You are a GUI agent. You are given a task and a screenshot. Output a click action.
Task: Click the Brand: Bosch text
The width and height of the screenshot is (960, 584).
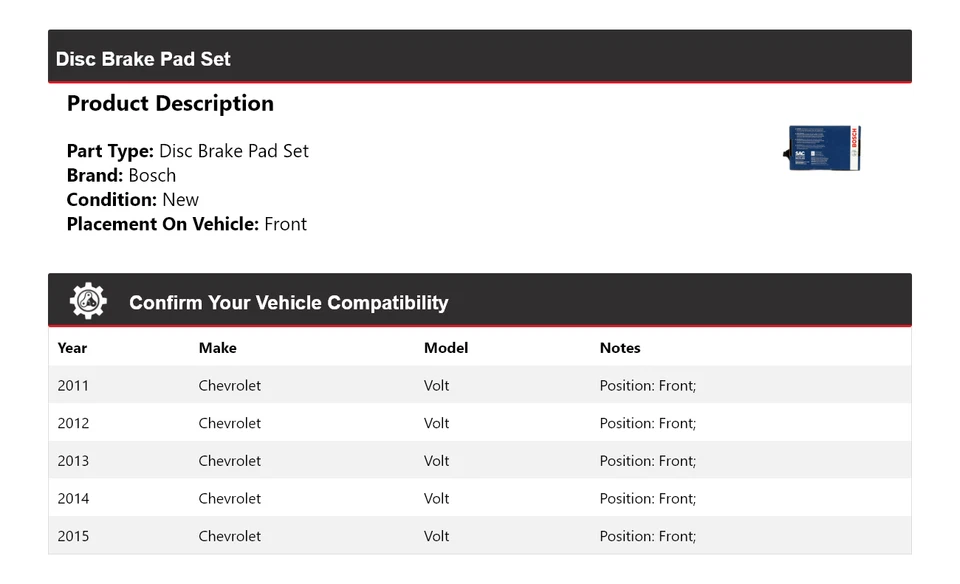coord(121,175)
